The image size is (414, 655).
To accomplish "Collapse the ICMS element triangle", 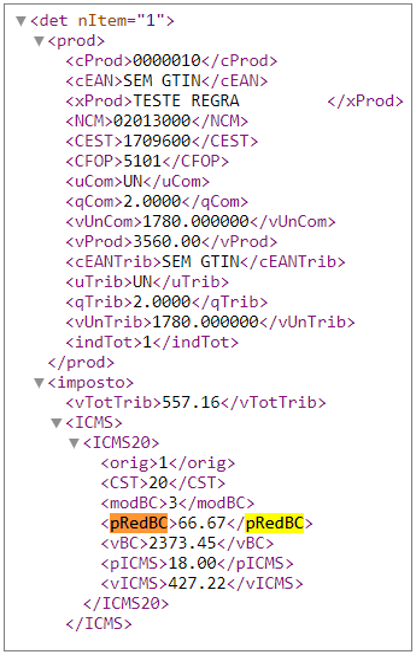I will tap(56, 423).
